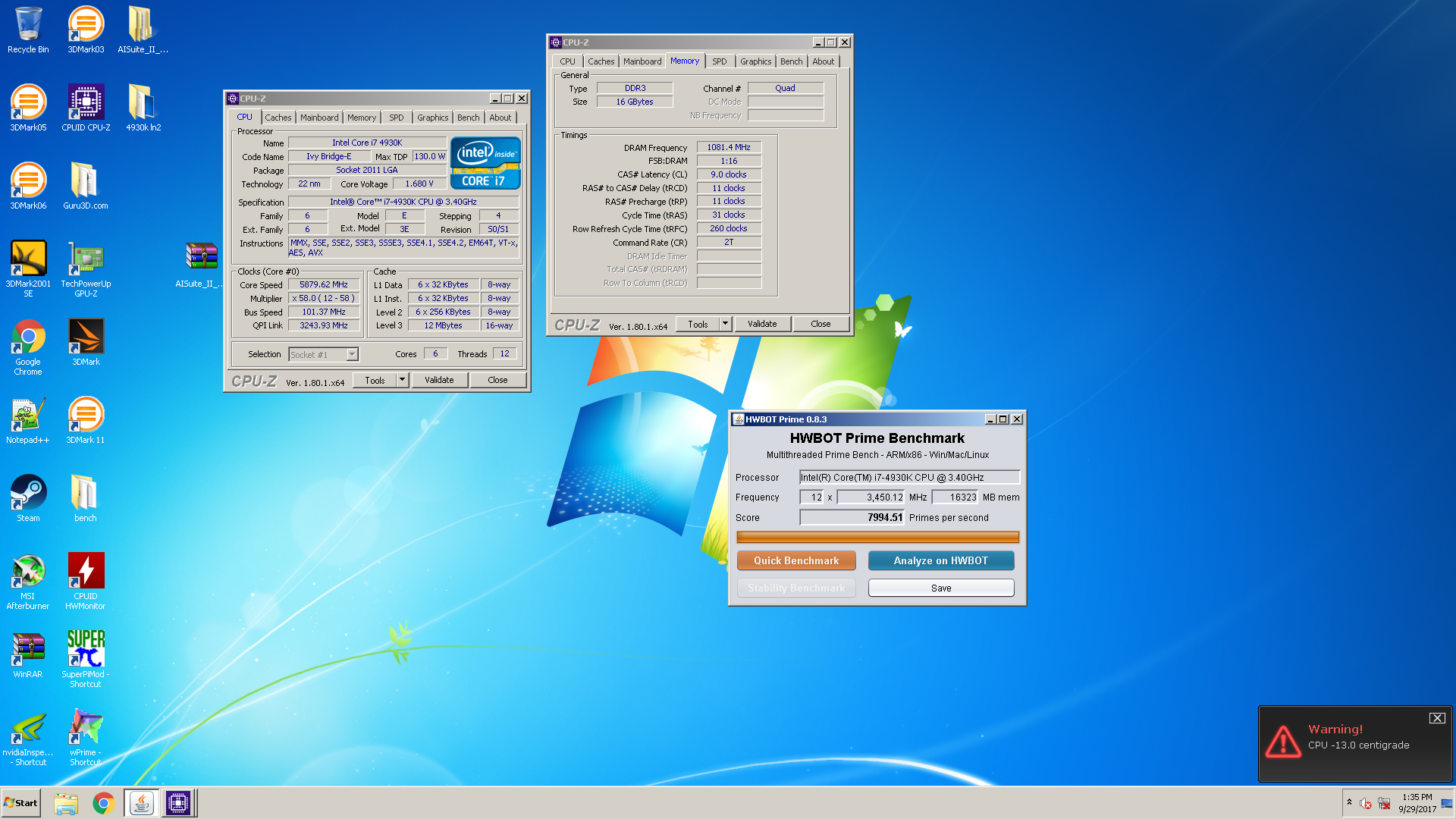This screenshot has width=1456, height=819.
Task: Launch 3DMark03 from the desktop
Action: [x=86, y=30]
